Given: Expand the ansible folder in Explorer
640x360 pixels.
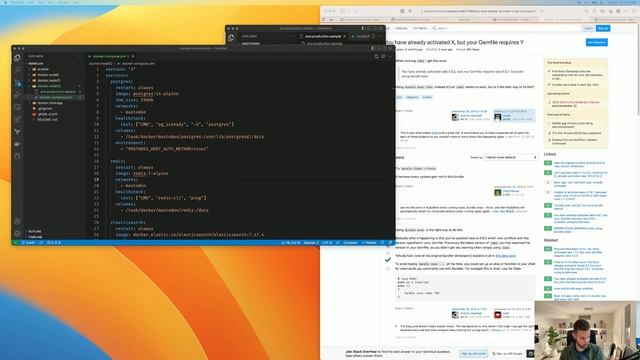Looking at the screenshot, I should pos(42,69).
